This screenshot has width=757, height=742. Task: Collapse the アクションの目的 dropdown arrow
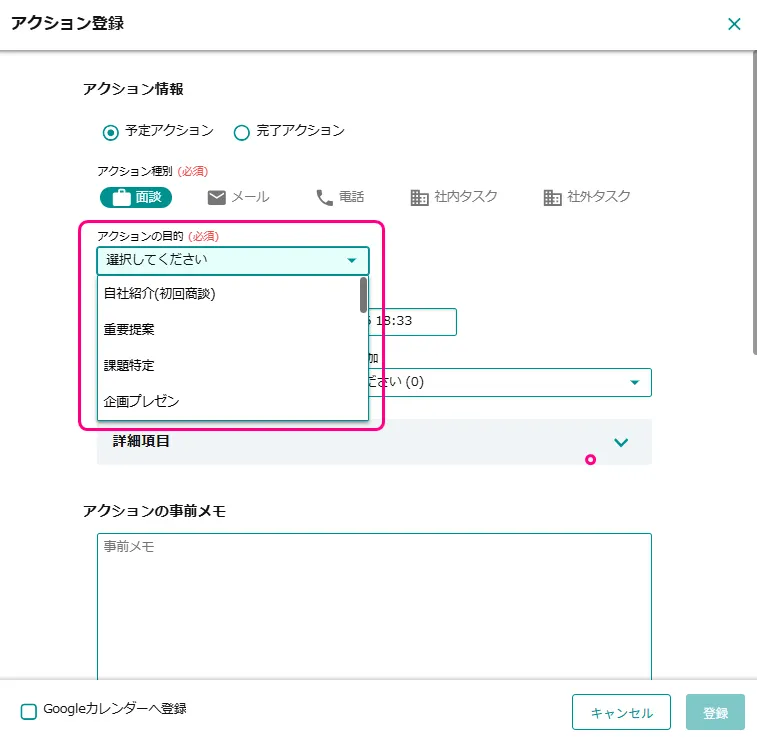(x=351, y=261)
